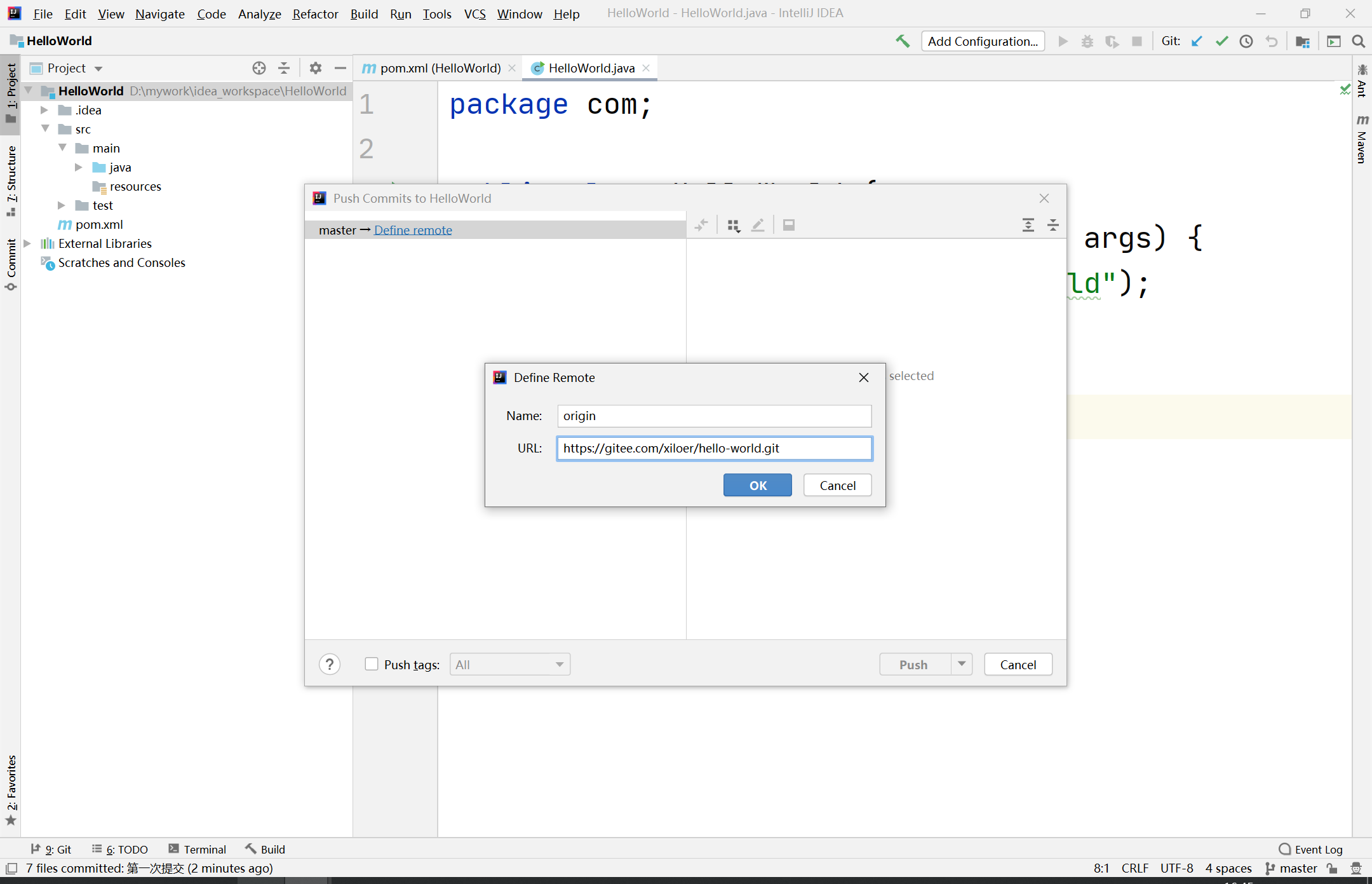Click the Run Anything icon in toolbar
This screenshot has width=1372, height=884.
point(1334,41)
